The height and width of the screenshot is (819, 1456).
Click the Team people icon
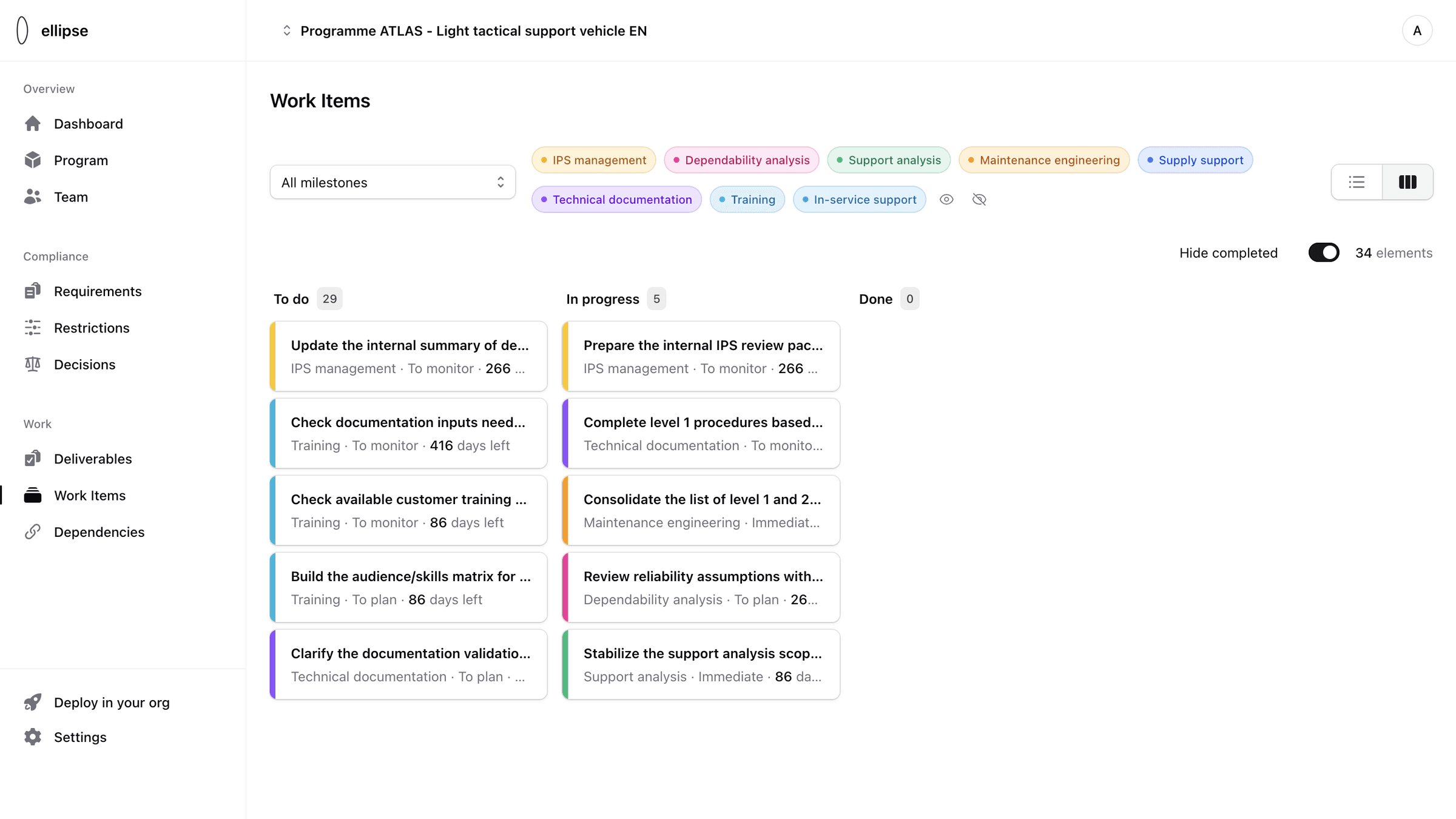[33, 197]
